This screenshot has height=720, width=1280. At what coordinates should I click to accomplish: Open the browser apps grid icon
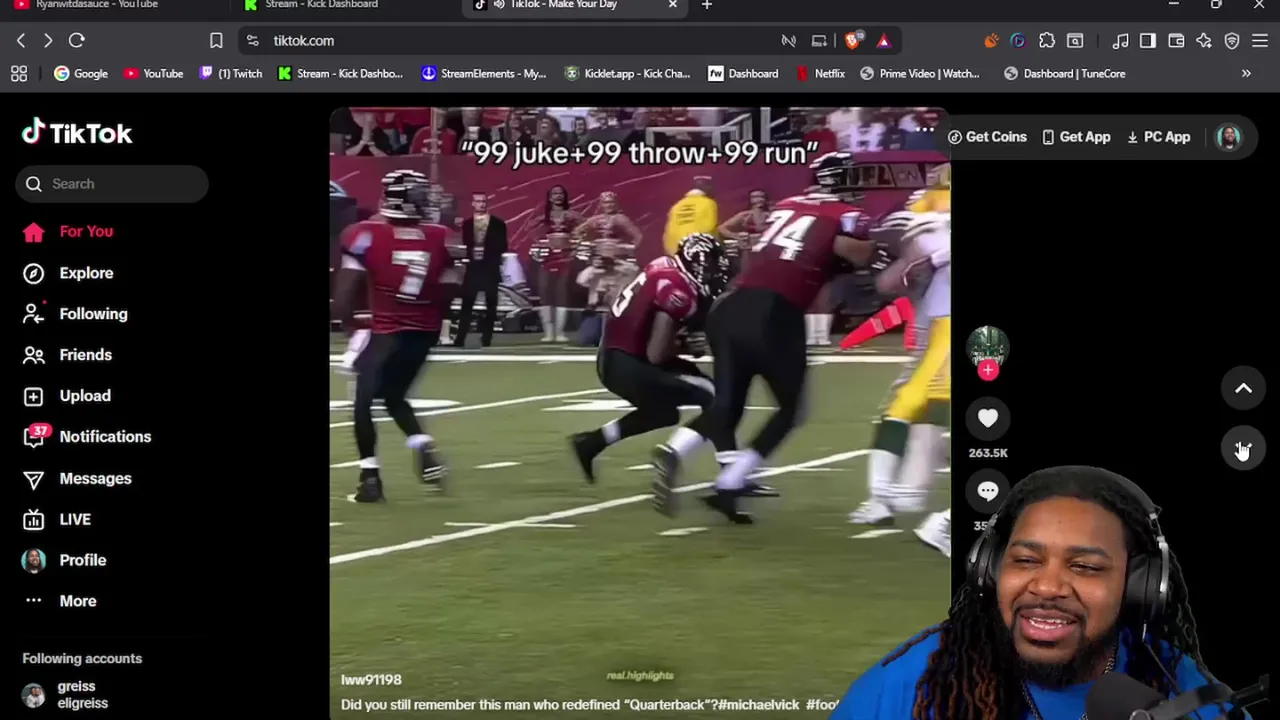click(19, 74)
